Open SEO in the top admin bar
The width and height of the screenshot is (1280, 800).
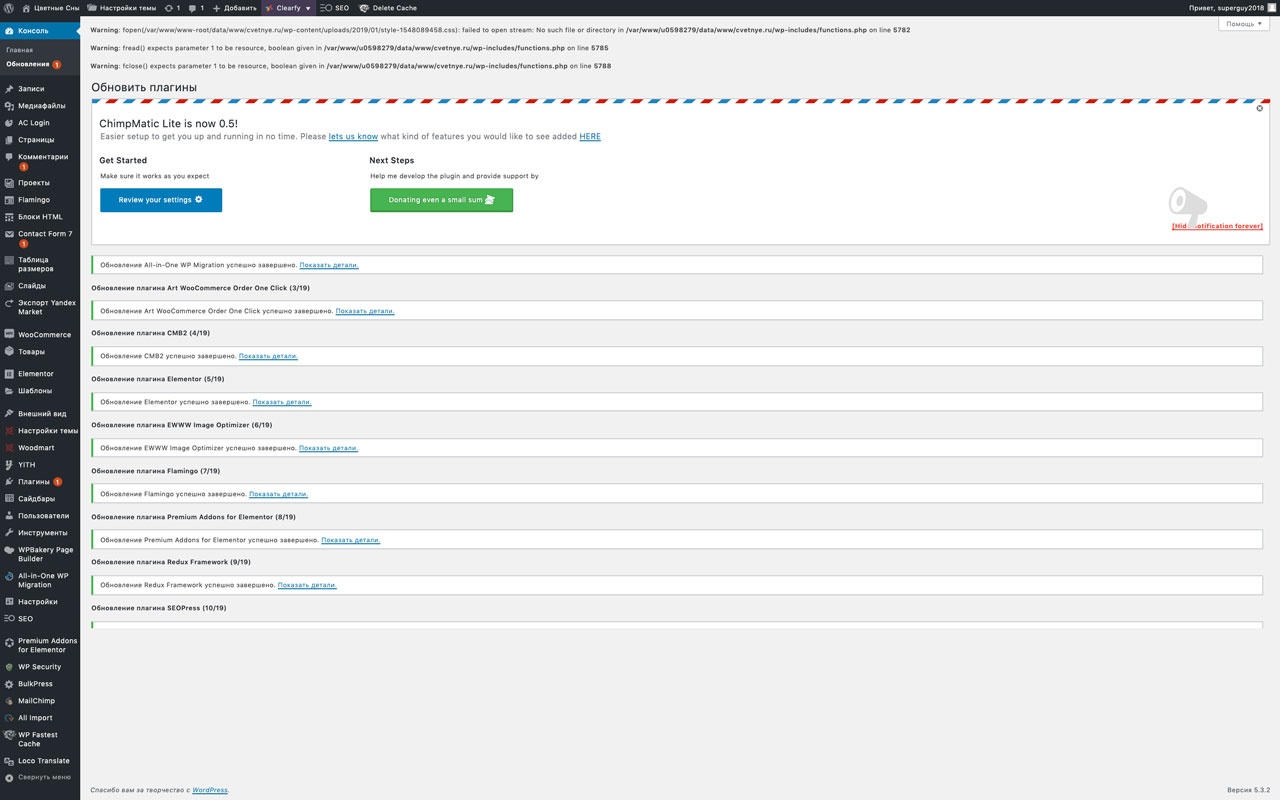(x=335, y=7)
